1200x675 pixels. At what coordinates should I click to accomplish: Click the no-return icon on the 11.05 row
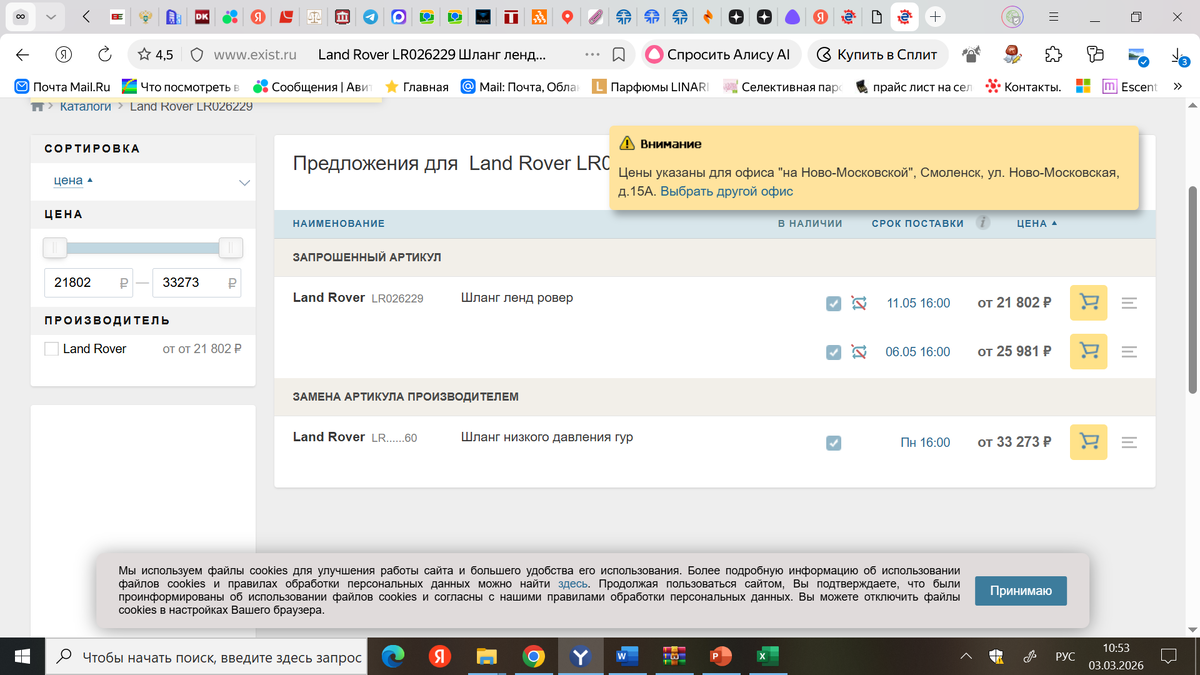(859, 303)
